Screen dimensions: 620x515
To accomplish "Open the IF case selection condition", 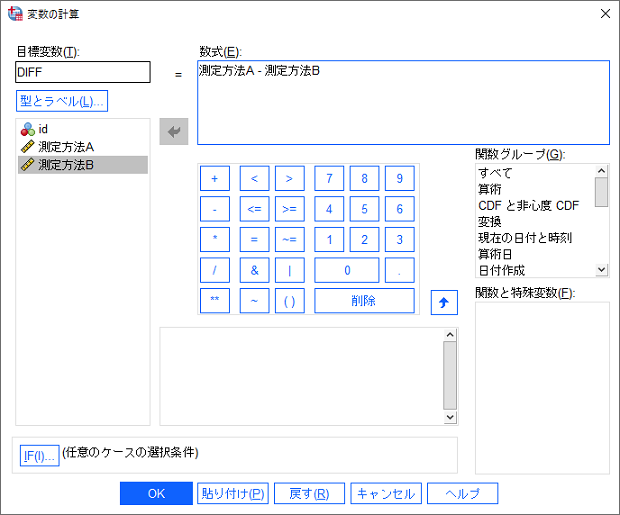I will coord(39,455).
